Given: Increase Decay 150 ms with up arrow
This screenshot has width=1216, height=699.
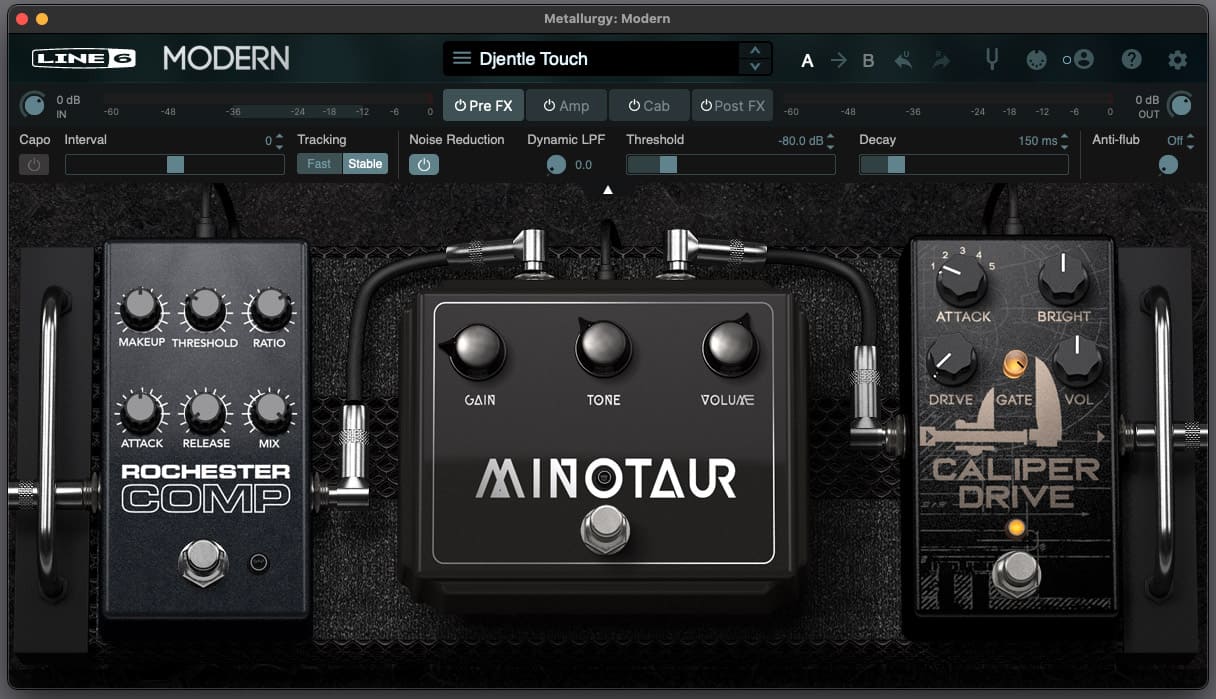Looking at the screenshot, I should [x=1064, y=136].
